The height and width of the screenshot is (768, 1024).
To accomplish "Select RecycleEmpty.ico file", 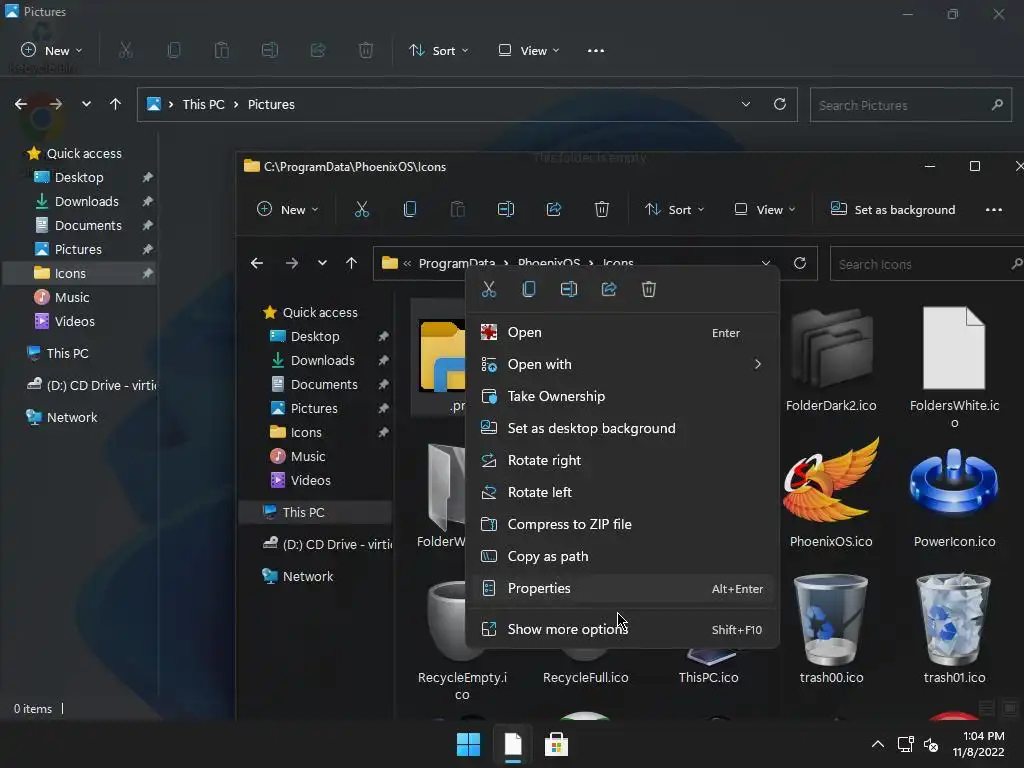I will (x=462, y=640).
